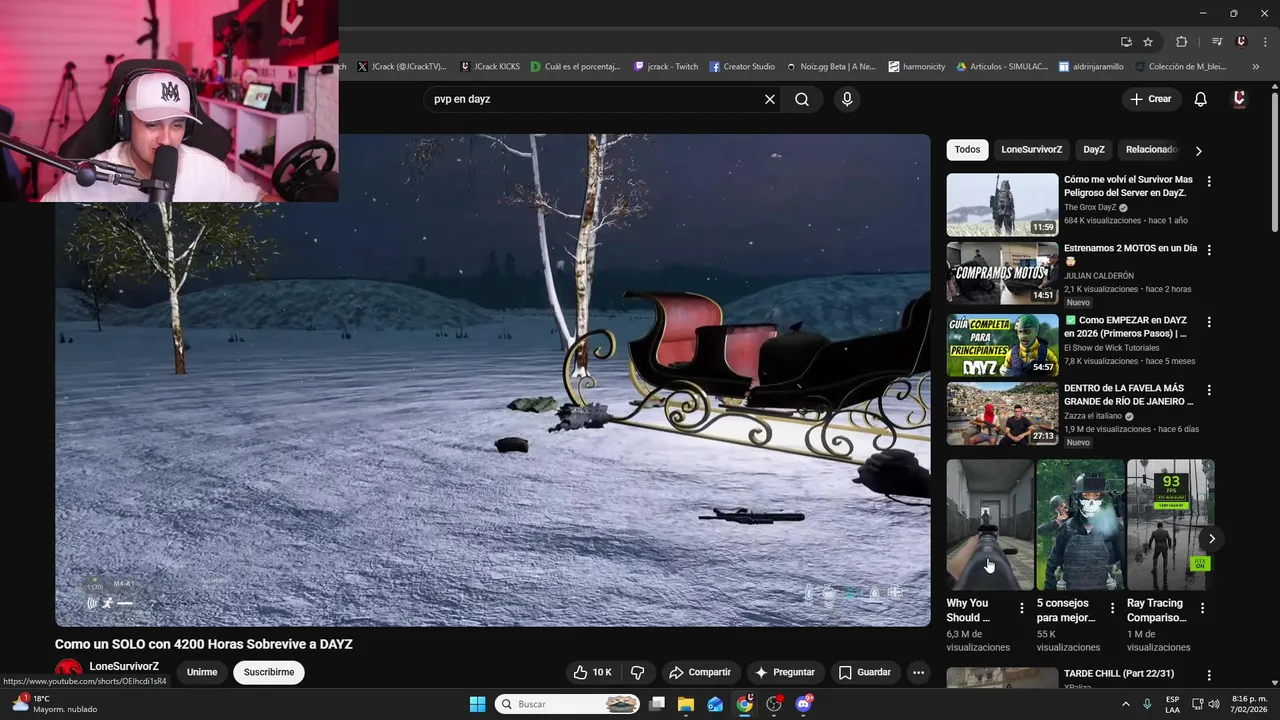This screenshot has width=1280, height=720.
Task: Save the video with Guardar
Action: pos(865,672)
